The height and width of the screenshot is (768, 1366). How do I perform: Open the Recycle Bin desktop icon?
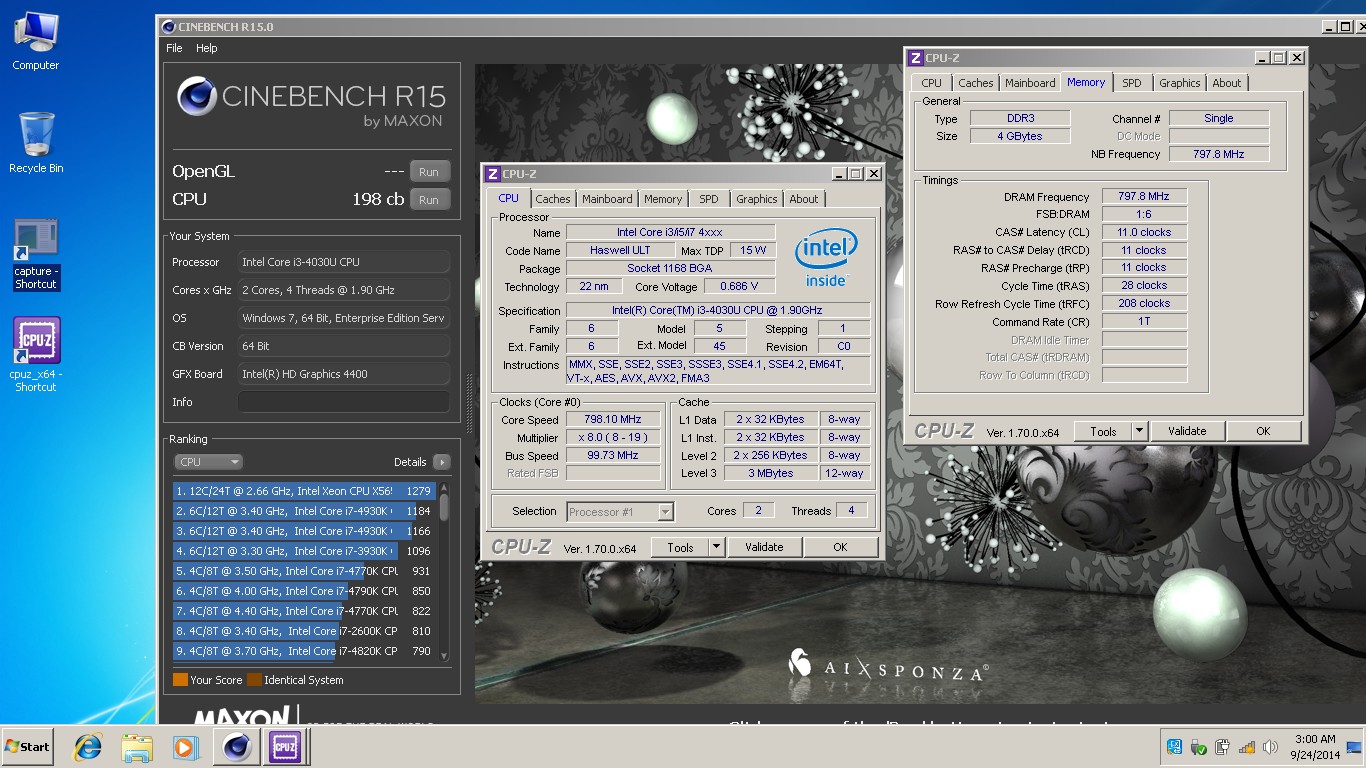35,142
